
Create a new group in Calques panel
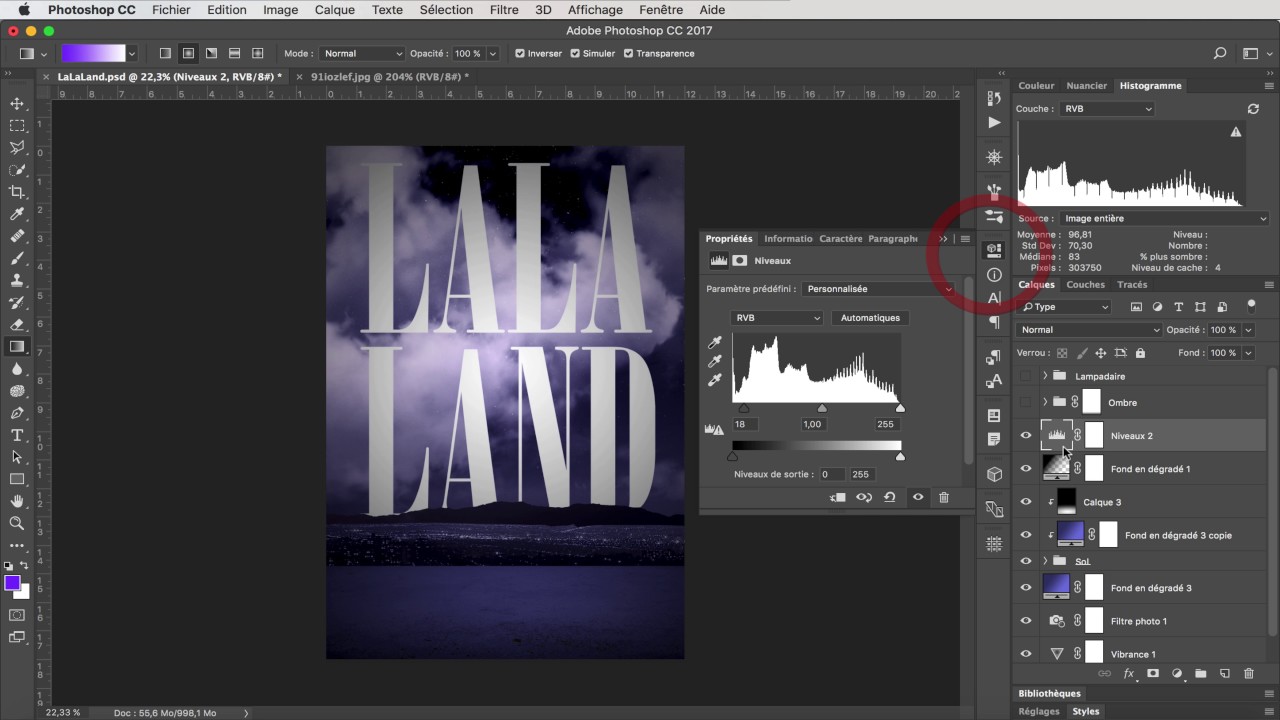[1201, 674]
